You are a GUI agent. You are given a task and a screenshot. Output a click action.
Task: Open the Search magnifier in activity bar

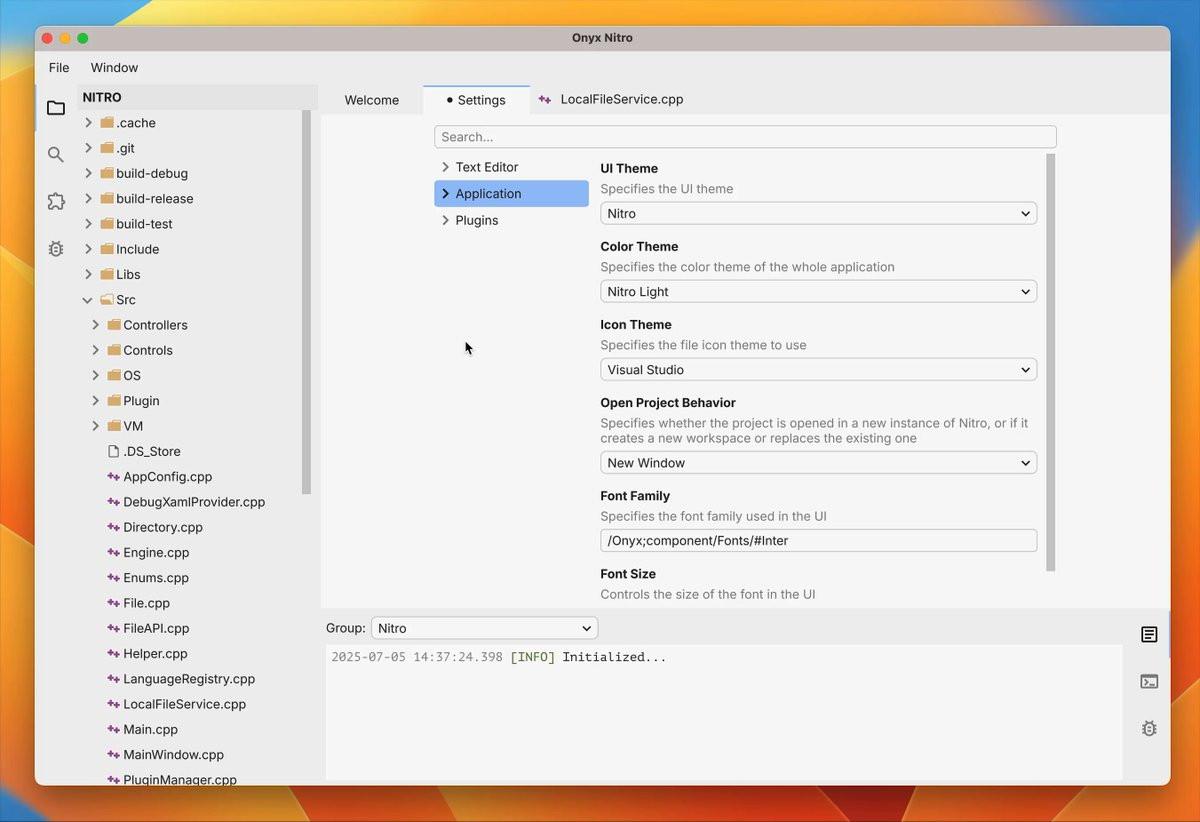56,154
